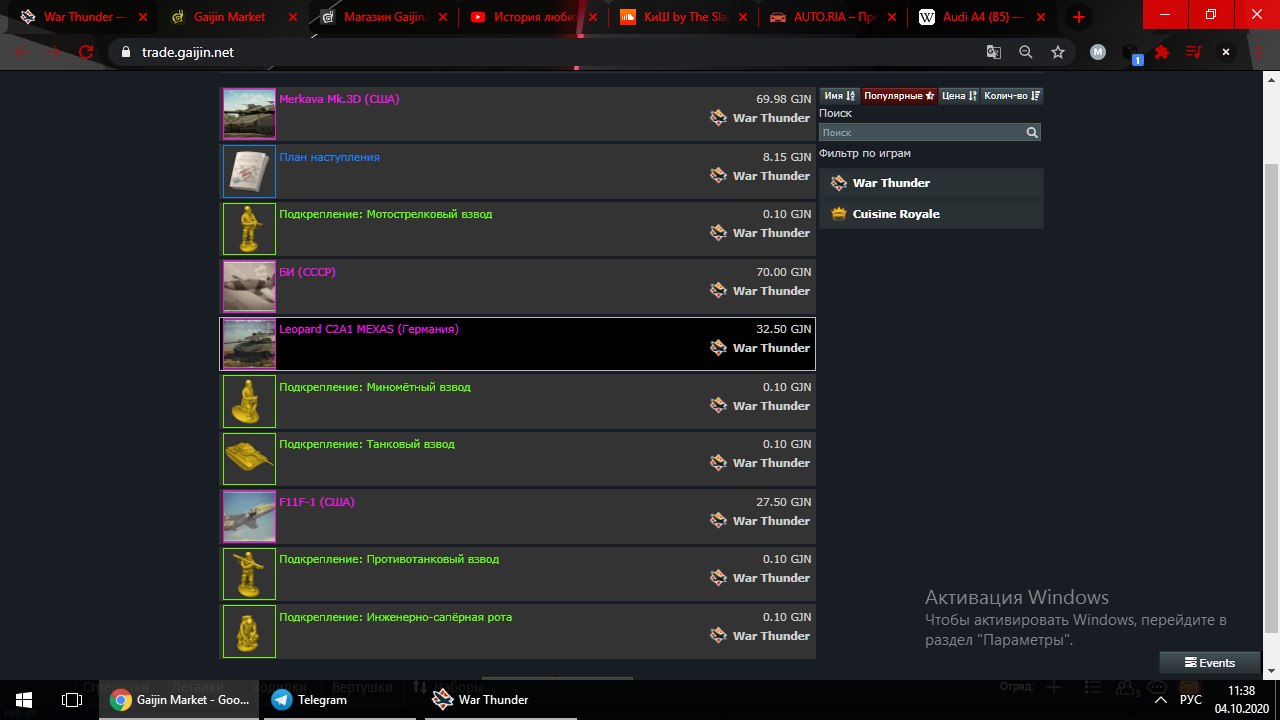Image resolution: width=1280 pixels, height=720 pixels.
Task: Close the Gaijin Market browser tab
Action: (293, 17)
